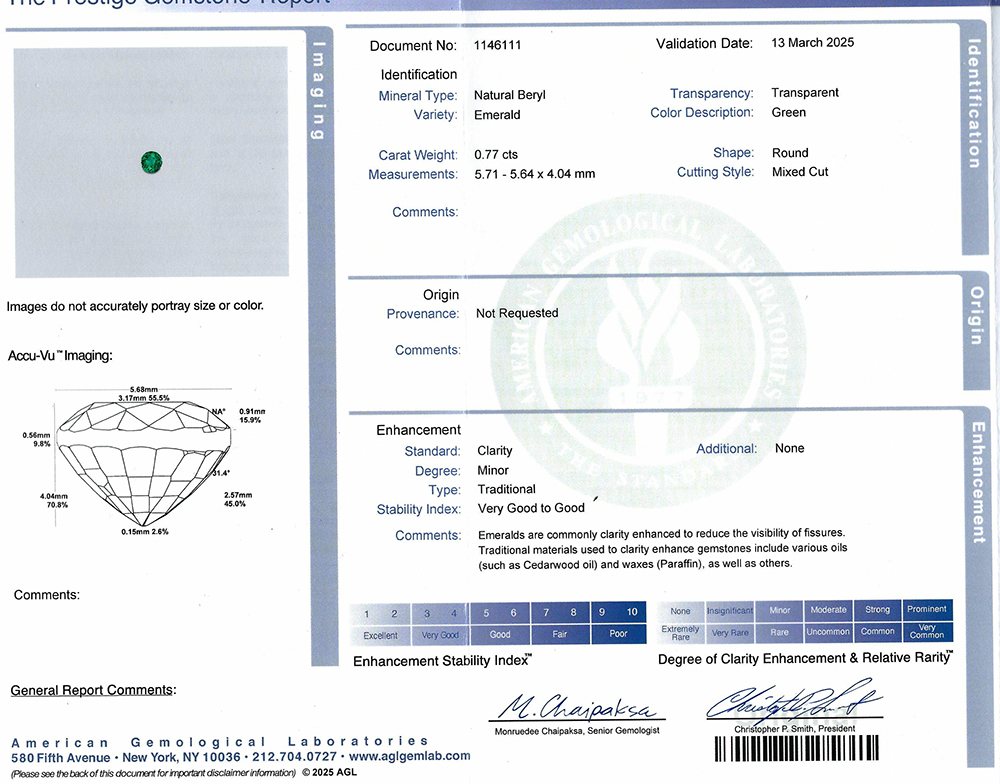Viewport: 1000px width, 784px height.
Task: Click the Prominent clarity enhancement box
Action: [x=927, y=609]
